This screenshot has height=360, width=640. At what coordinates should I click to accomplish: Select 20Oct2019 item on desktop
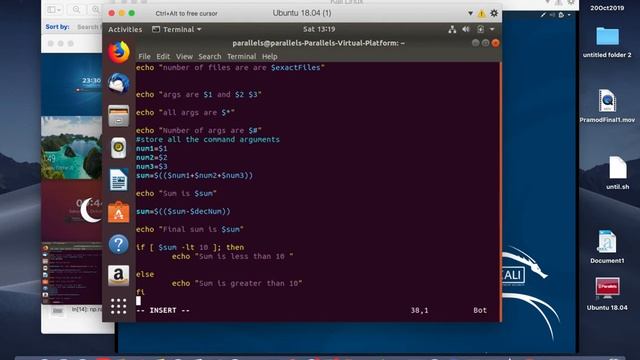tap(607, 8)
